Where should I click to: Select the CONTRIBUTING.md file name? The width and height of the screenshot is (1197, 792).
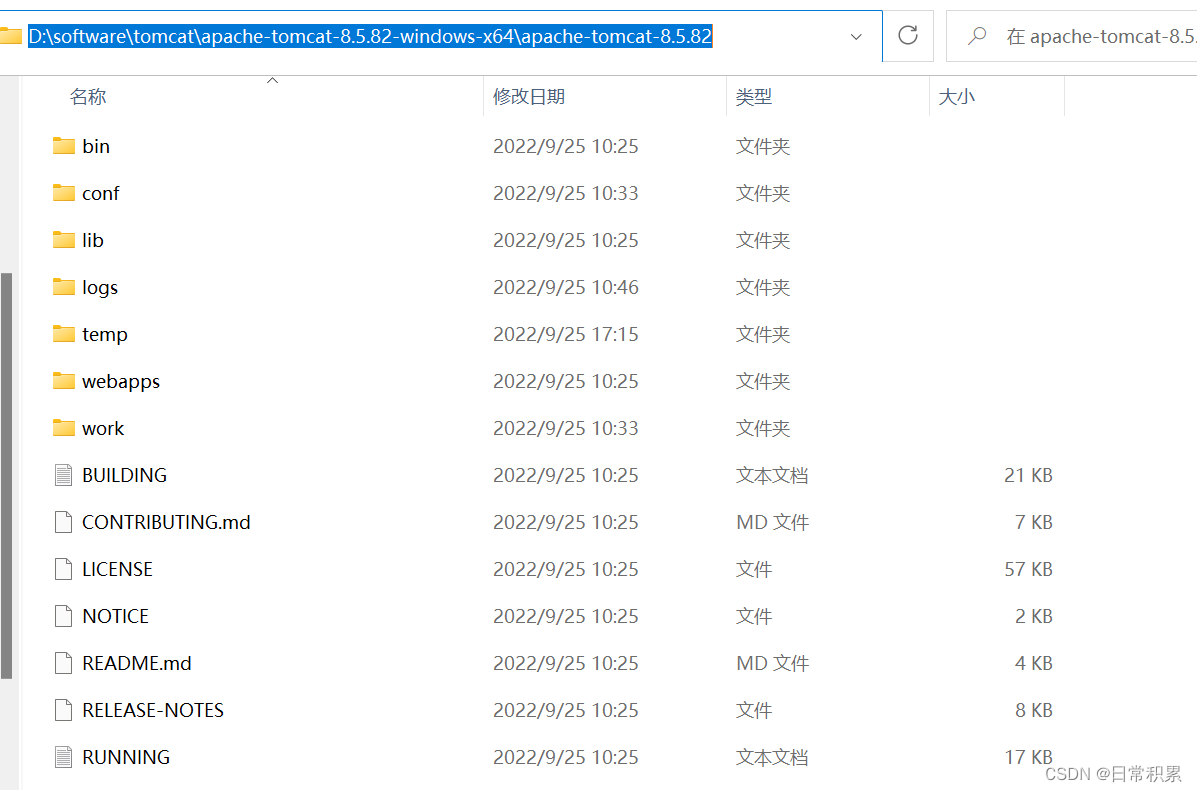[x=166, y=522]
